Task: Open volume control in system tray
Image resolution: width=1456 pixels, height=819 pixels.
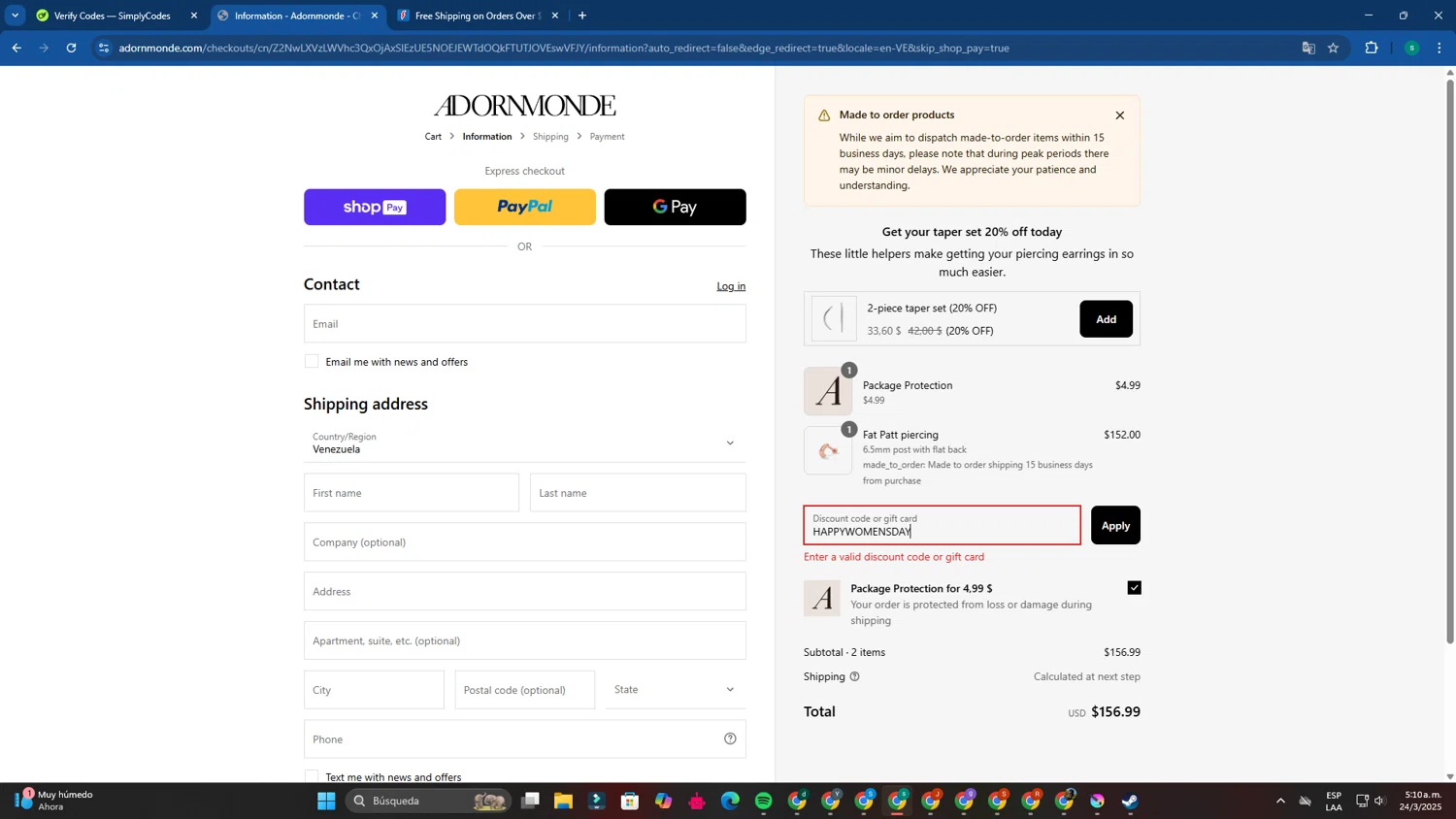Action: point(1380,802)
